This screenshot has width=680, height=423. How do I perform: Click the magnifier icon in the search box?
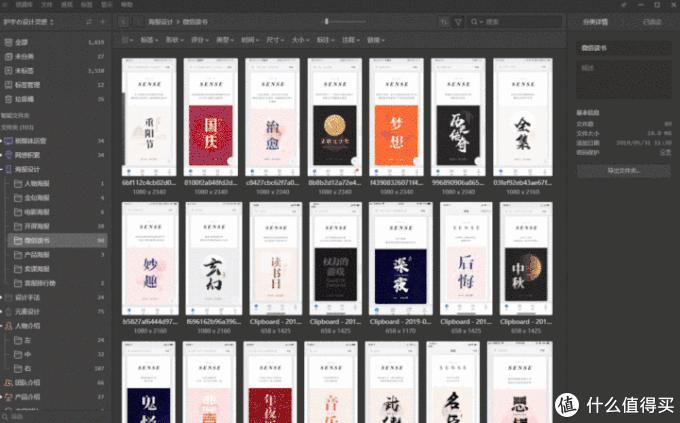(474, 22)
